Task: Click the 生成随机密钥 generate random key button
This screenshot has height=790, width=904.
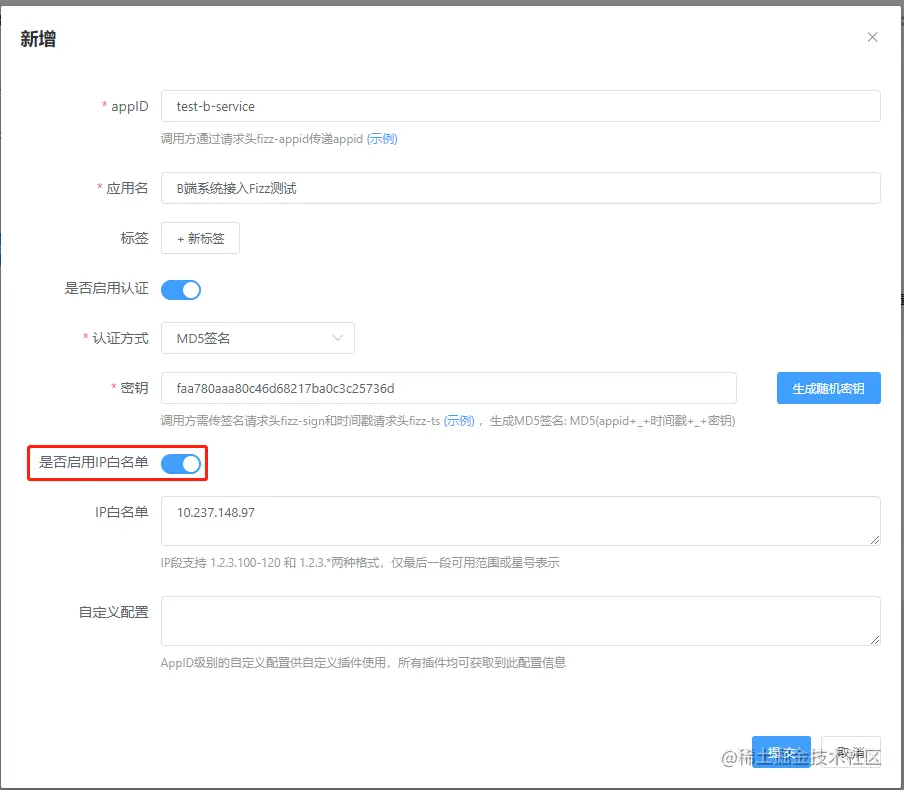Action: [828, 388]
